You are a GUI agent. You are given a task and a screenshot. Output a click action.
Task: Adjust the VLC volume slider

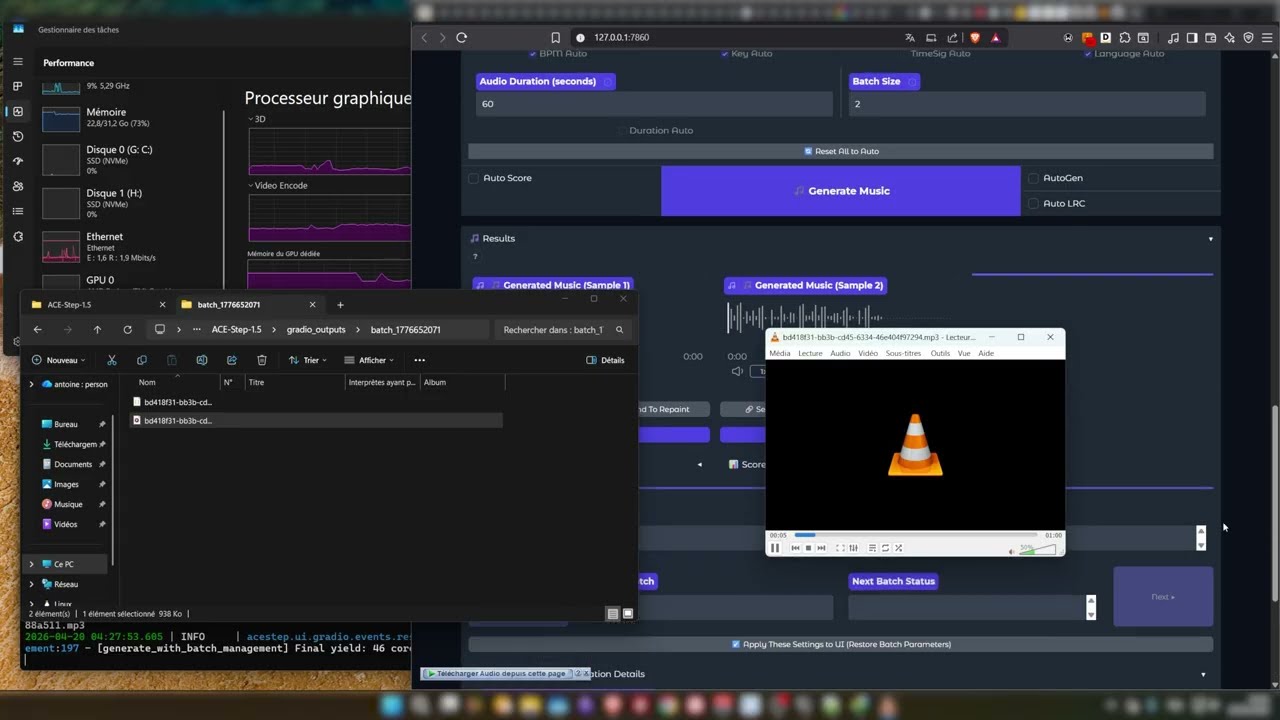(x=1037, y=550)
